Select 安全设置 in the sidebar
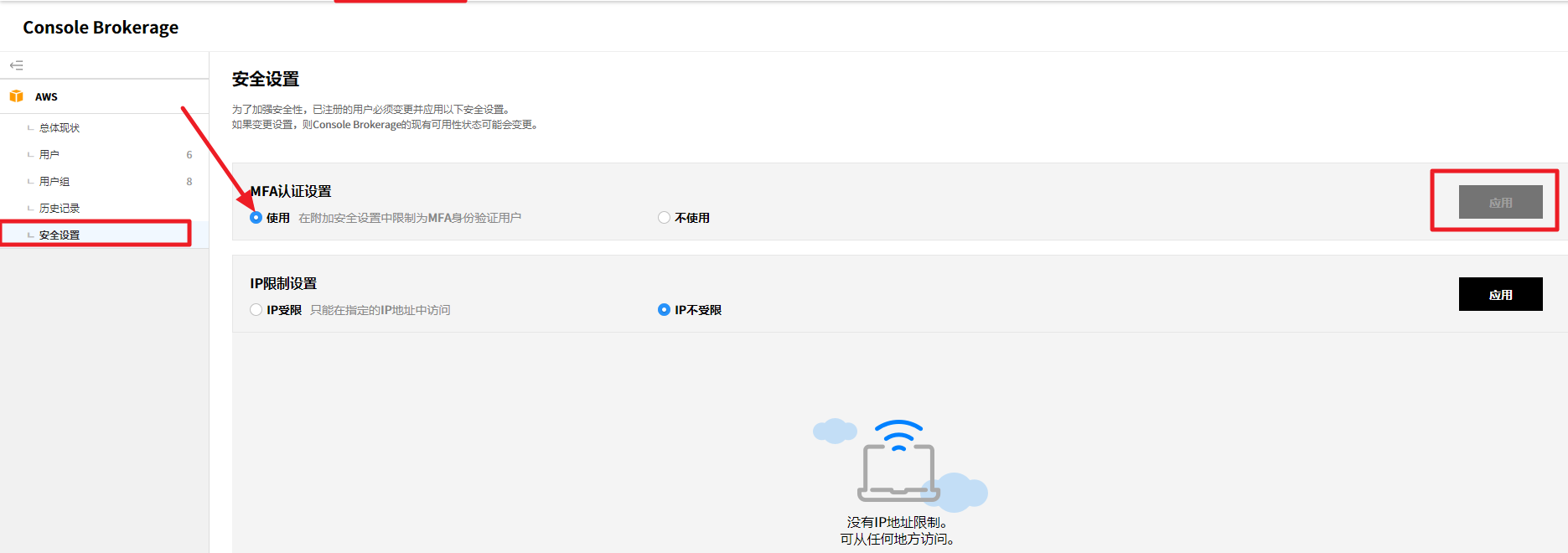Viewport: 1568px width, 553px height. pos(60,235)
